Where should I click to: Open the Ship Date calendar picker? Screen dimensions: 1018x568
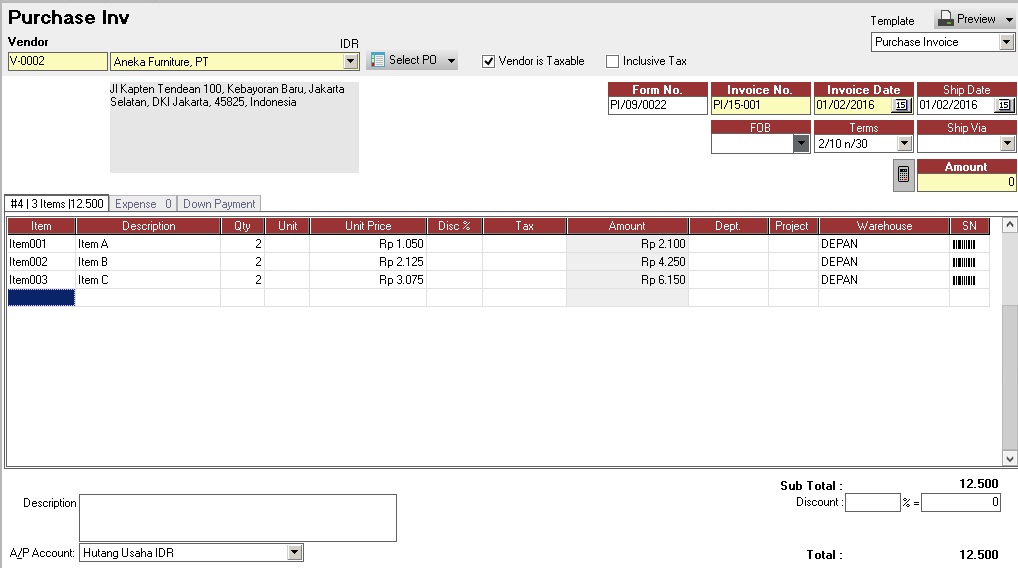coord(1003,105)
